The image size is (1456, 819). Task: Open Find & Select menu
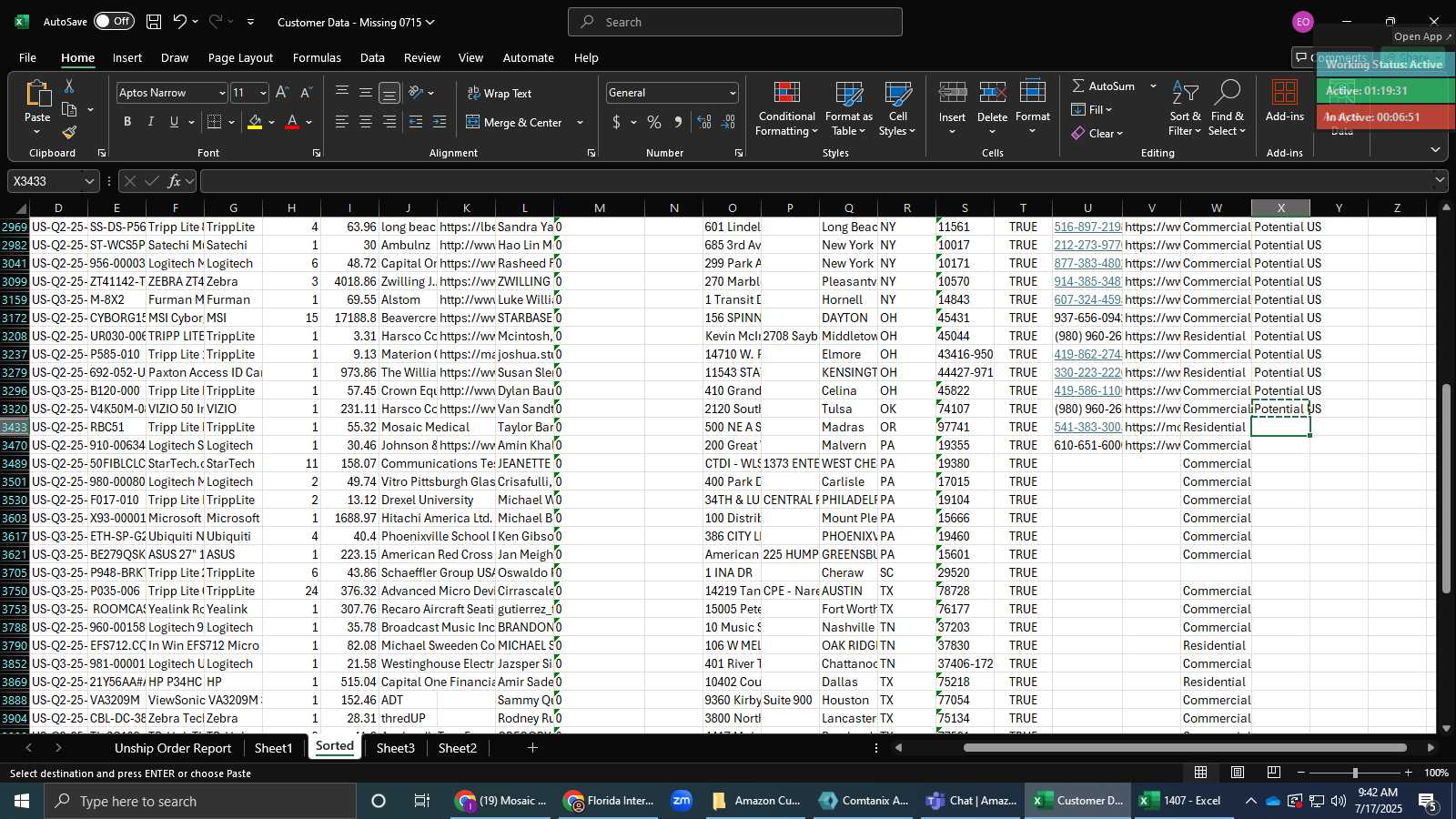pyautogui.click(x=1227, y=109)
